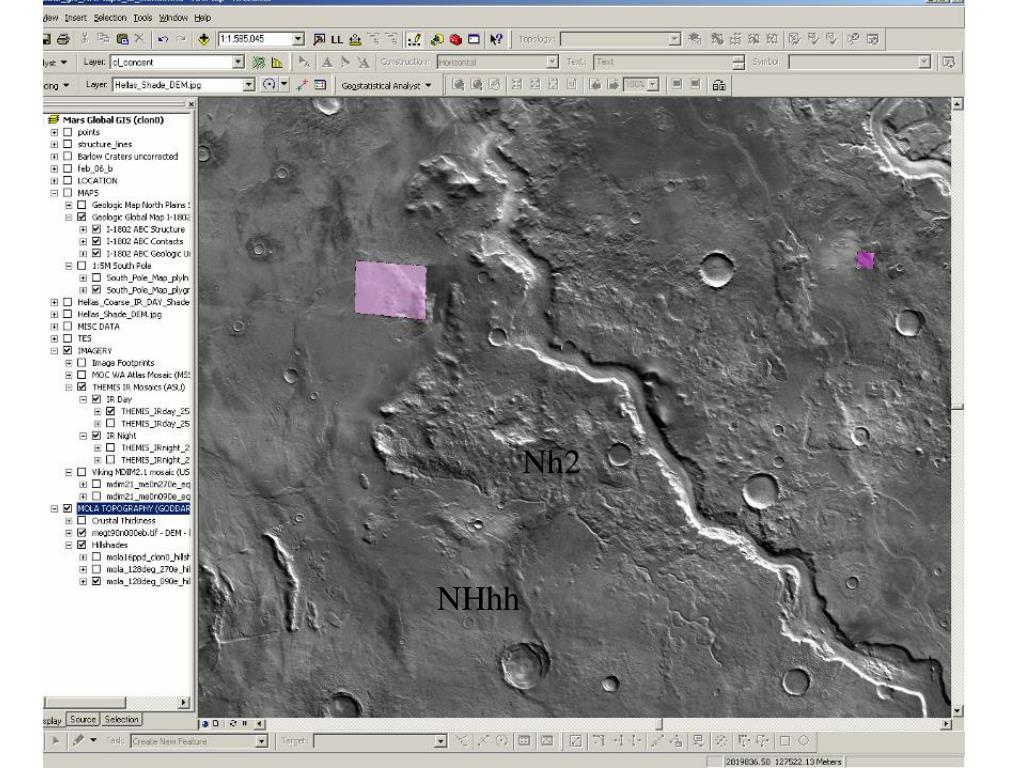Switch to the Source tab
Image resolution: width=1024 pixels, height=768 pixels.
[x=83, y=719]
